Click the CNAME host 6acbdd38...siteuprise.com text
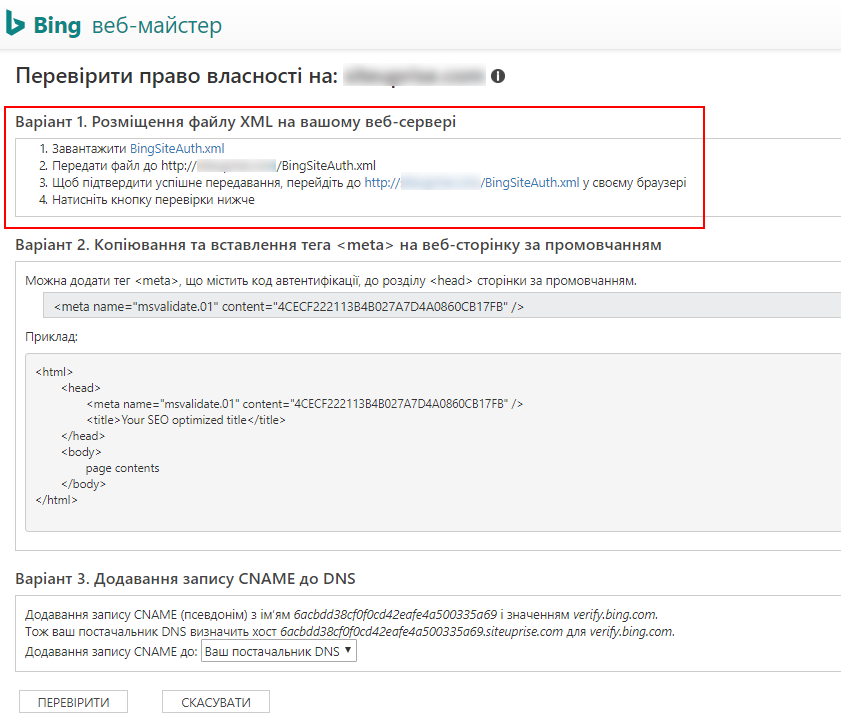Image resolution: width=841 pixels, height=714 pixels. click(421, 631)
